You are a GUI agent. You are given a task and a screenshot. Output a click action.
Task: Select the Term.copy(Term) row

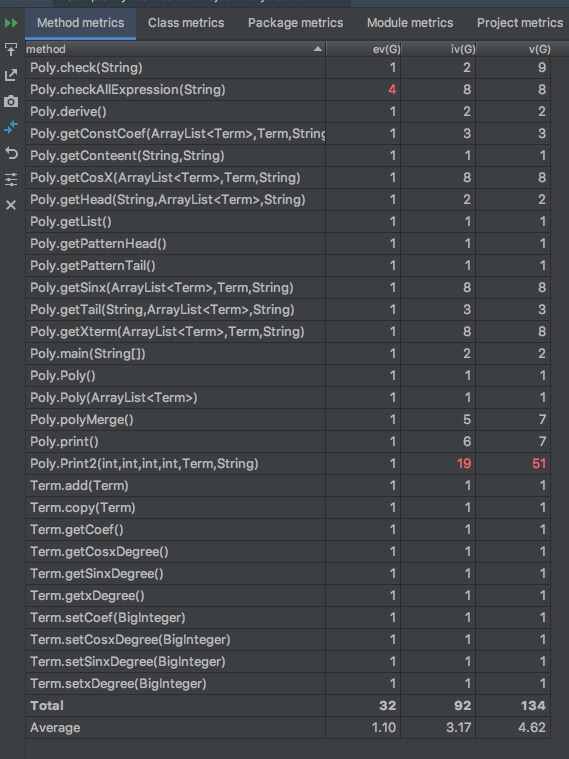click(x=288, y=508)
